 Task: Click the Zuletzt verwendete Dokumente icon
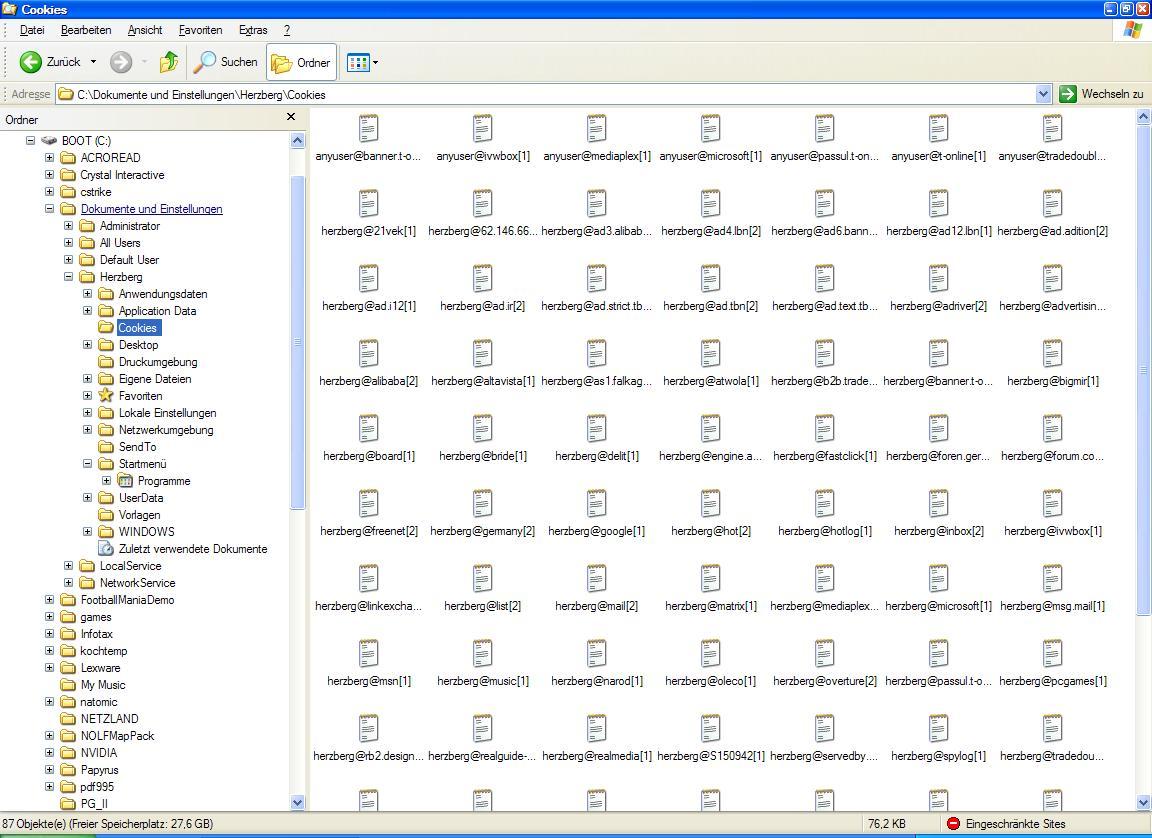pyautogui.click(x=106, y=549)
